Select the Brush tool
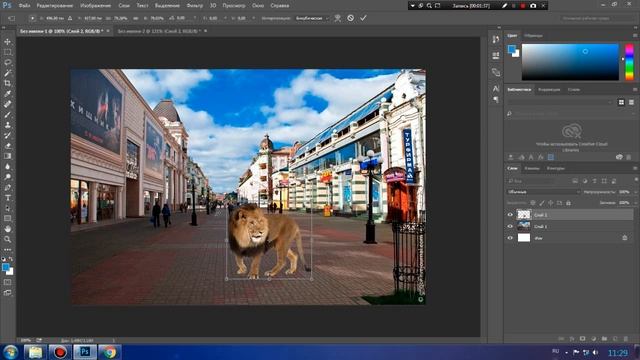The height and width of the screenshot is (360, 640). [x=7, y=115]
